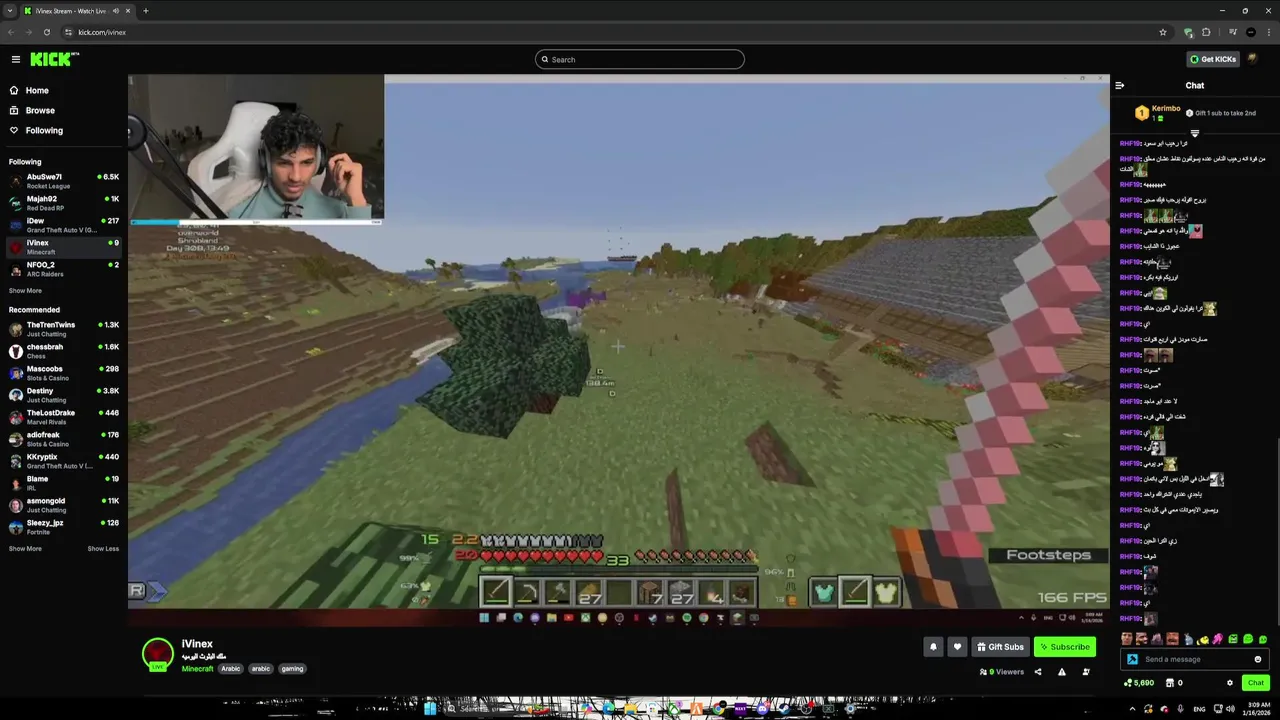The width and height of the screenshot is (1280, 720).
Task: Click the KICK logo
Action: pyautogui.click(x=54, y=59)
